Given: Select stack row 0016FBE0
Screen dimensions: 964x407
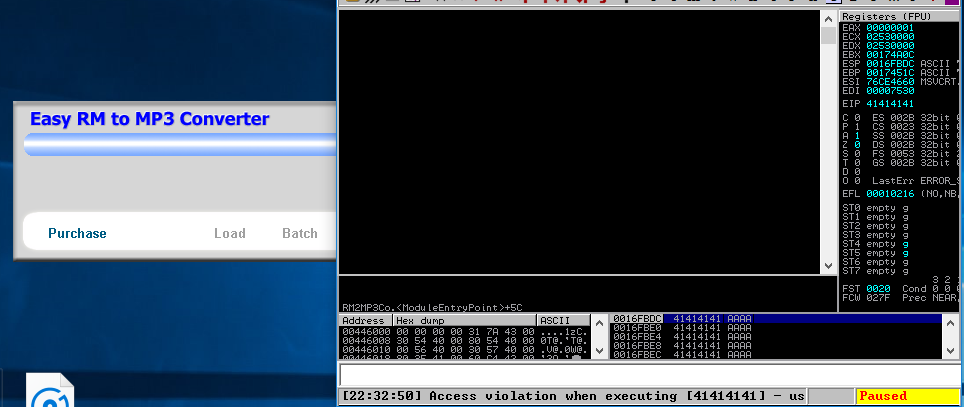Looking at the screenshot, I should (x=776, y=328).
